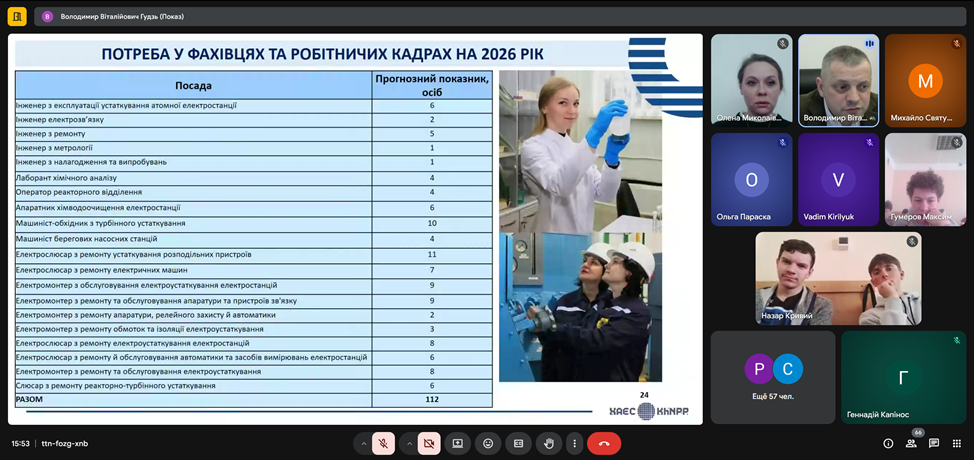Click meeting code ttn-fozg-xnb
974x460 pixels.
coord(65,443)
